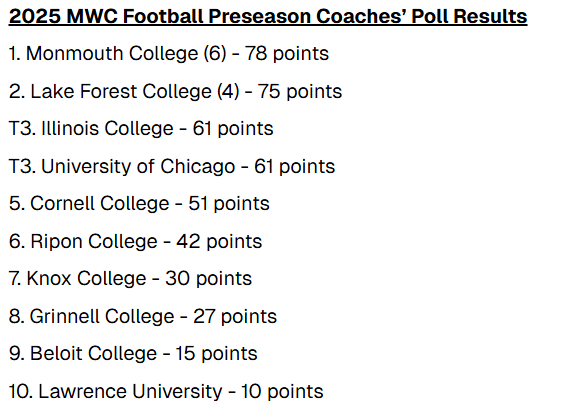Click the Grinnell College entry

pyautogui.click(x=143, y=317)
